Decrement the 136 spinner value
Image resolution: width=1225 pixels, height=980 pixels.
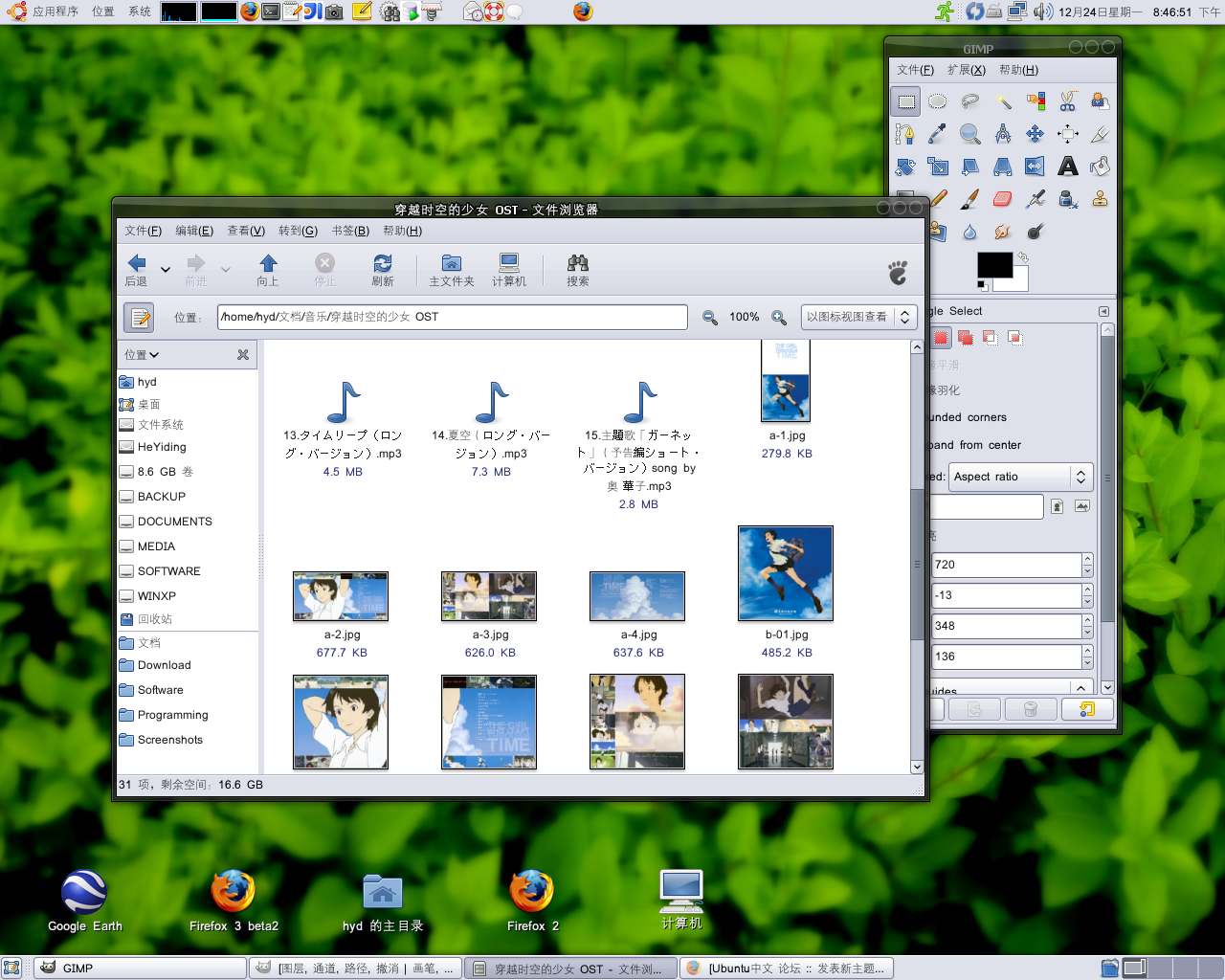[x=1087, y=663]
